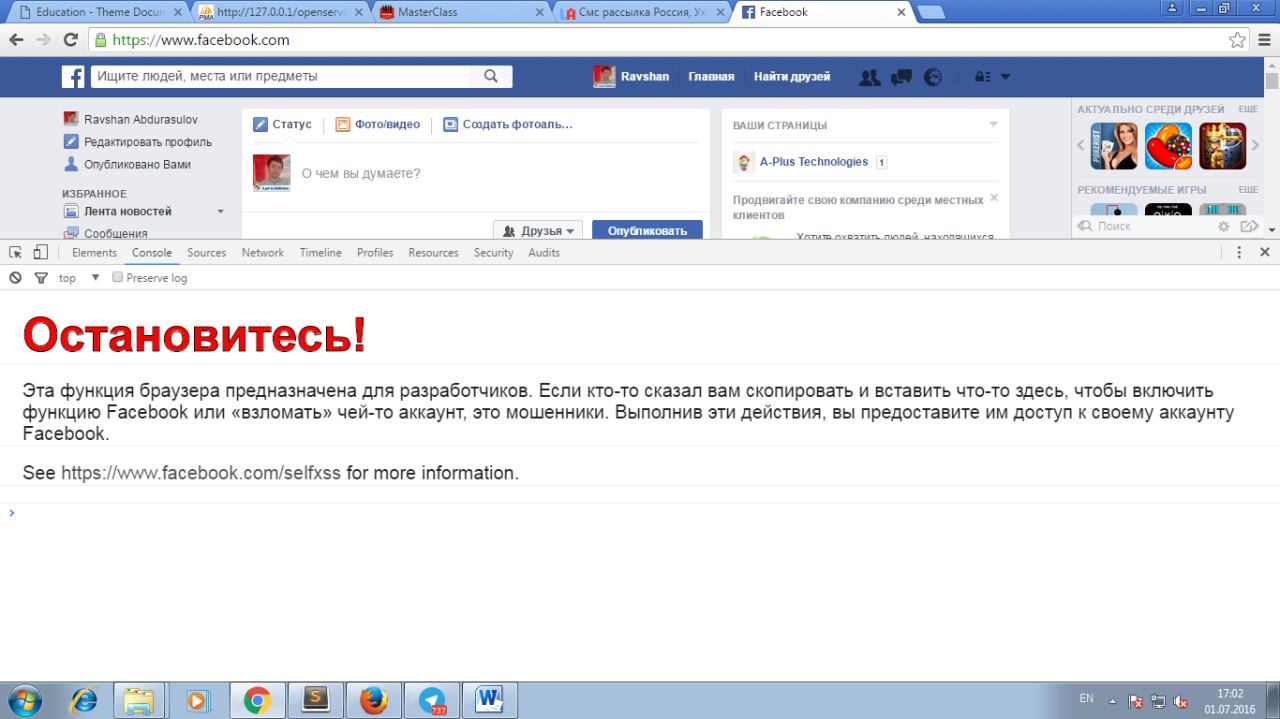
Task: Switch to the Elements tab
Action: pyautogui.click(x=94, y=253)
